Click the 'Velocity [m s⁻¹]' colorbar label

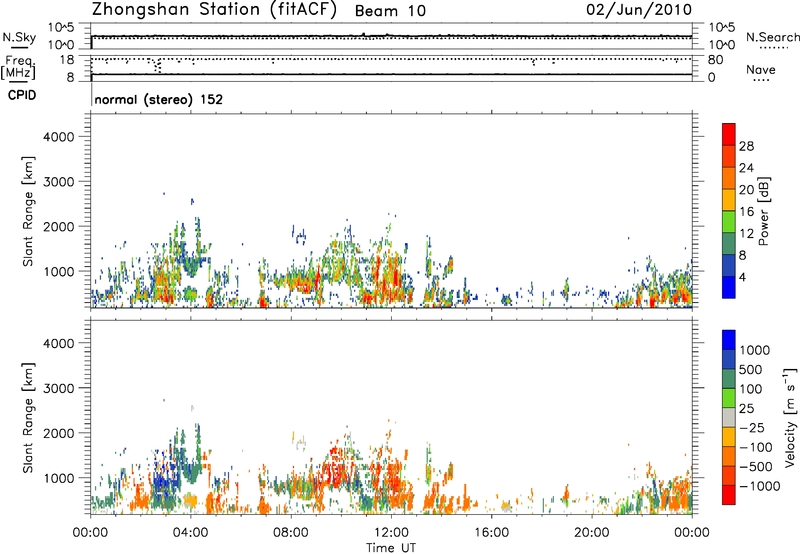[x=790, y=417]
